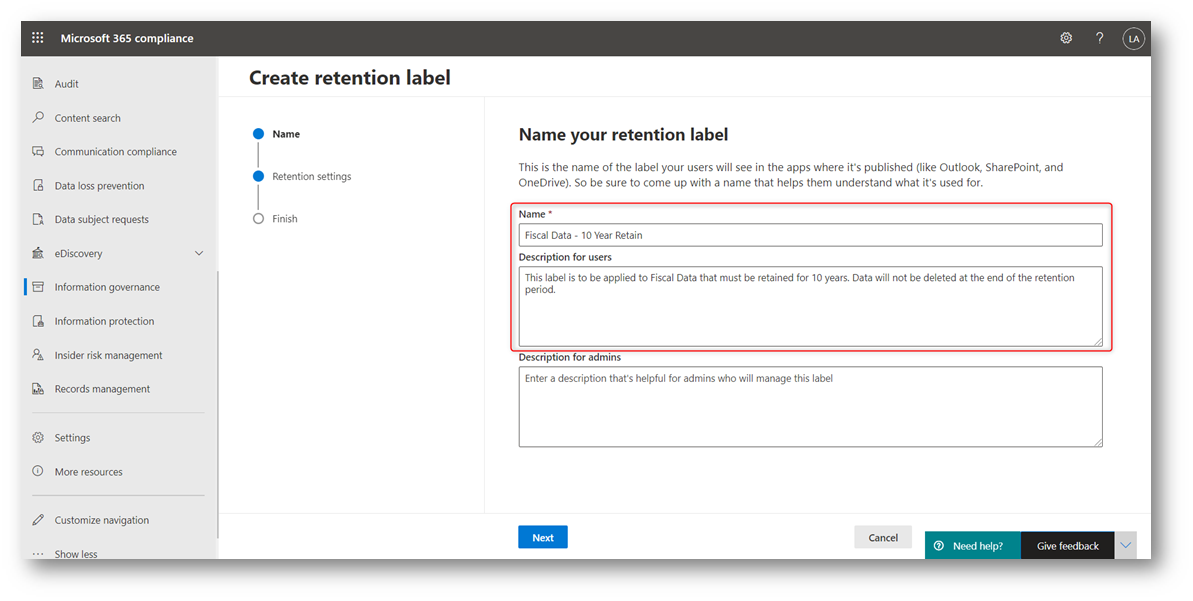Click the Cancel button

coord(883,537)
